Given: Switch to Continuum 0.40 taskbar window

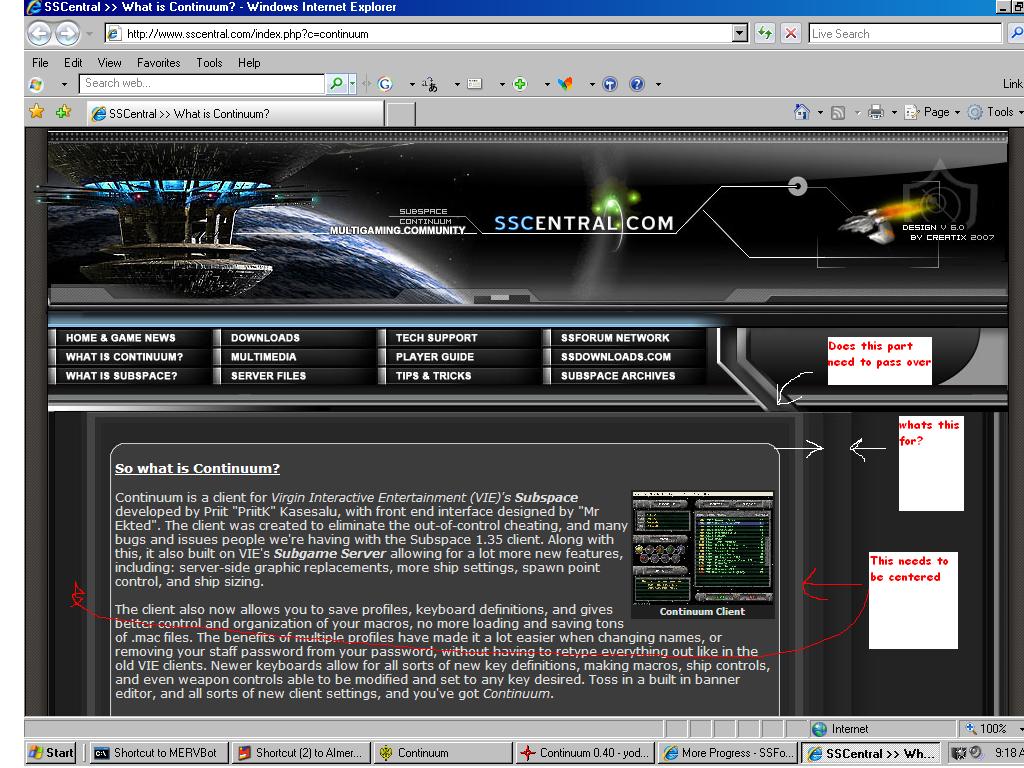Looking at the screenshot, I should pos(585,752).
